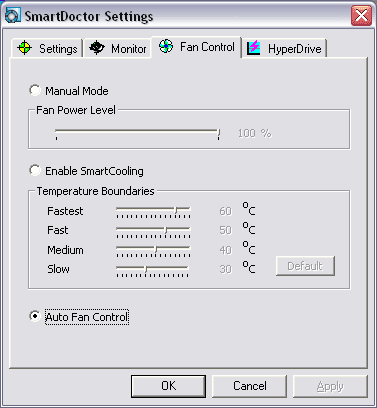
Task: Click the SmartDoctor title bar icon
Action: [13, 15]
